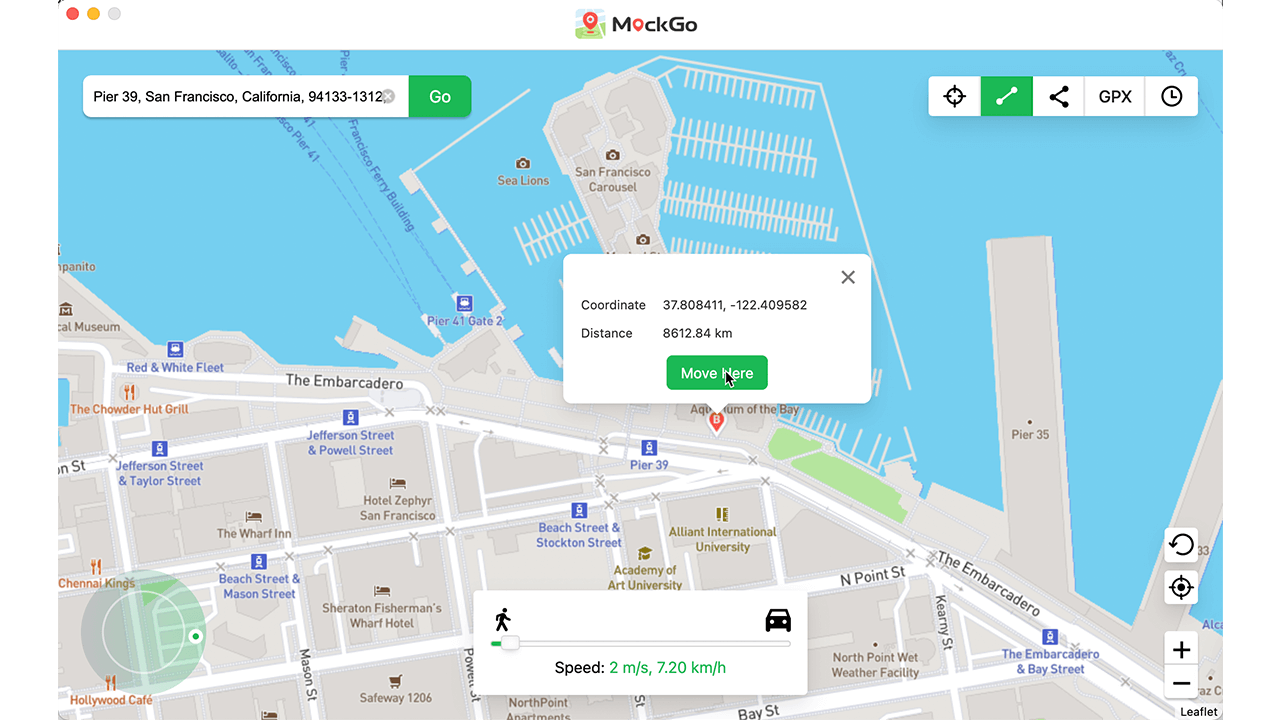Zoom in with the plus button

click(x=1181, y=648)
